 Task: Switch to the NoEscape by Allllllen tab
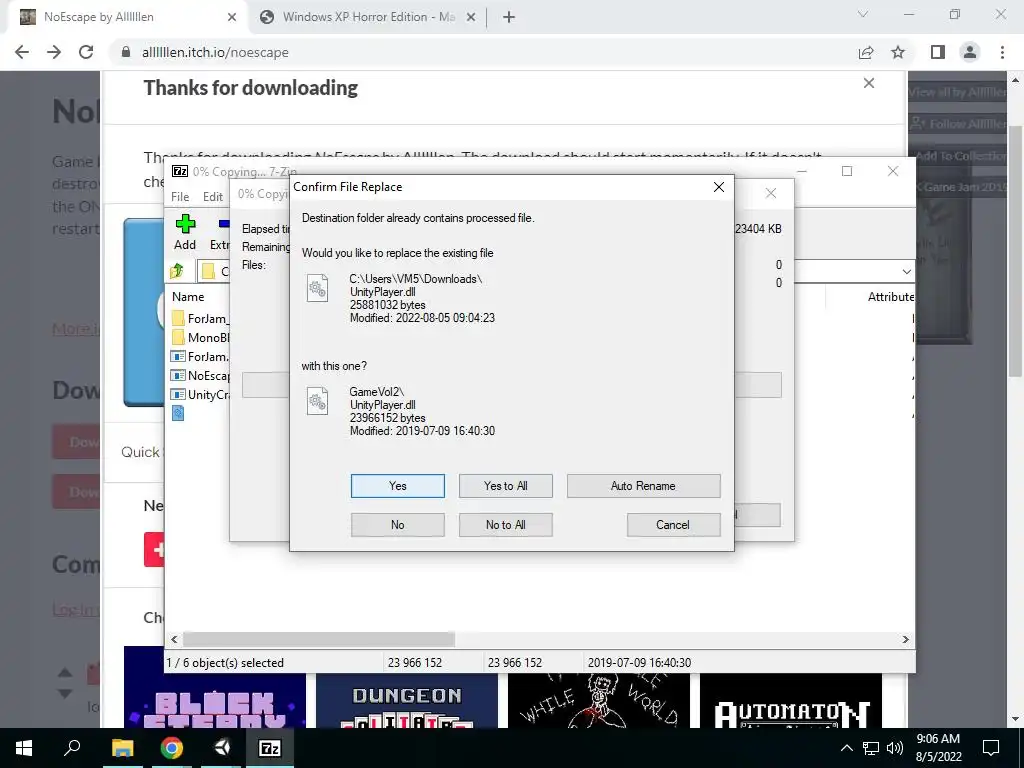[128, 17]
